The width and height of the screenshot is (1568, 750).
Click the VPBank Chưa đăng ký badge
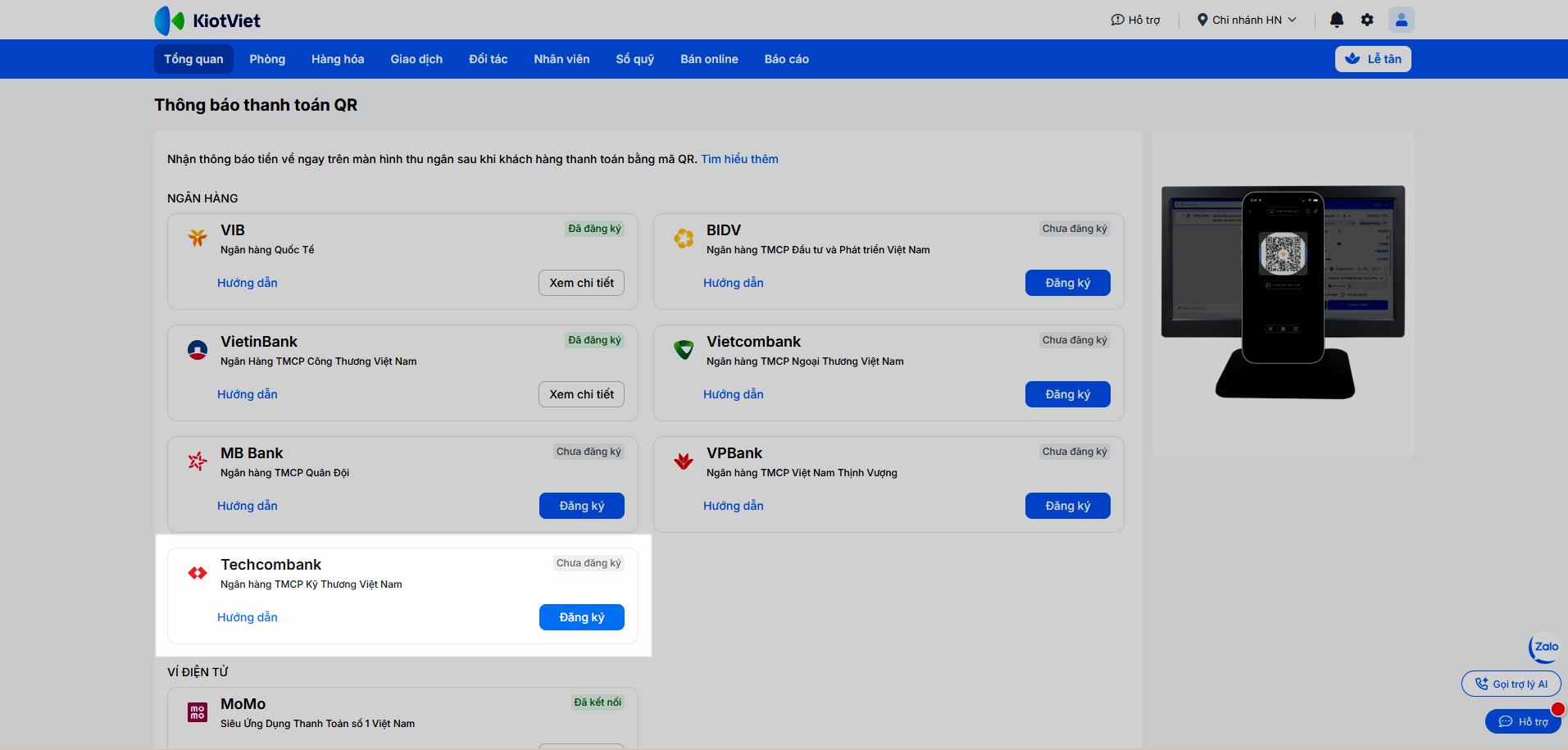coord(1075,452)
